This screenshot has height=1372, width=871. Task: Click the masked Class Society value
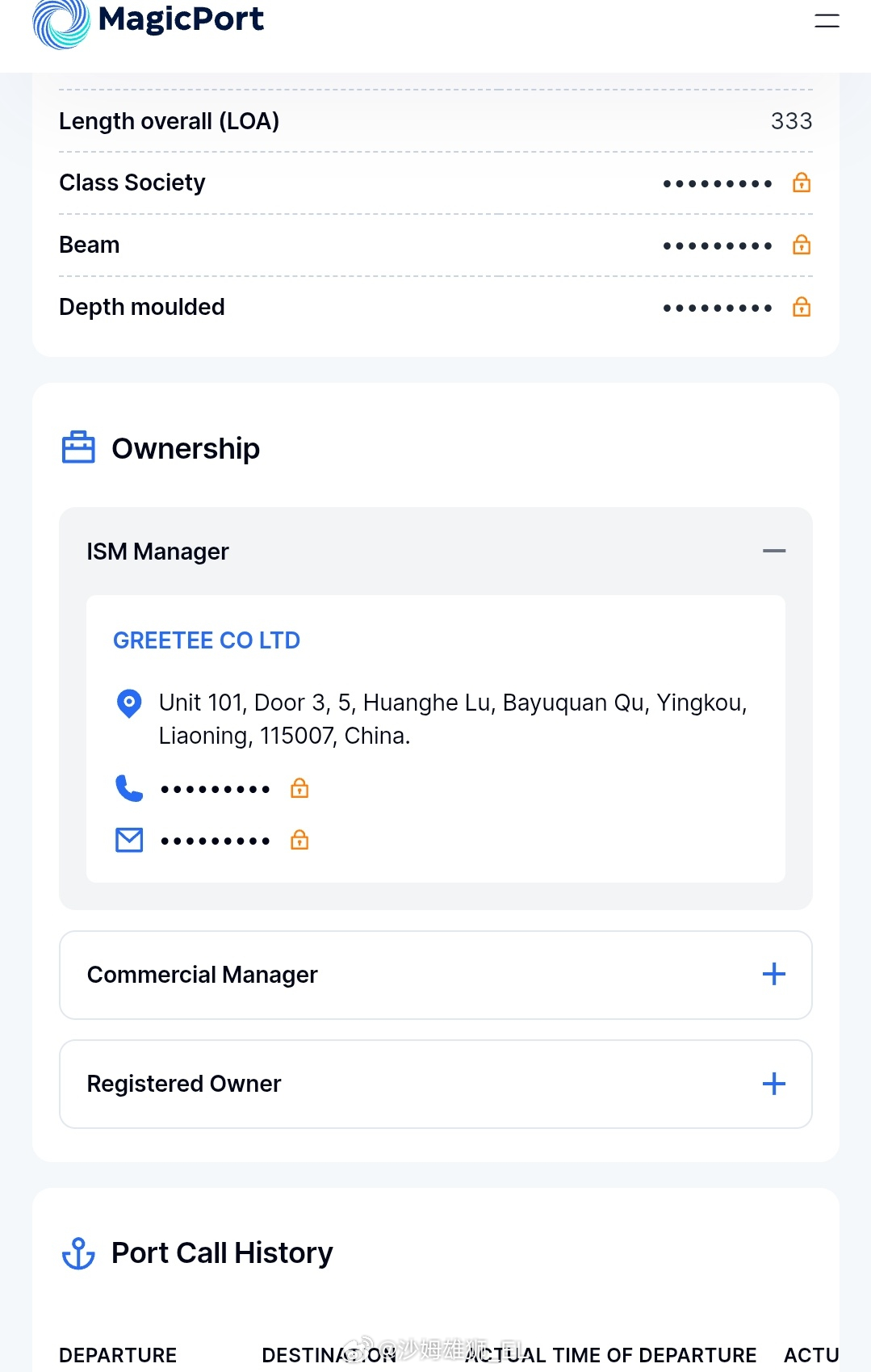717,184
